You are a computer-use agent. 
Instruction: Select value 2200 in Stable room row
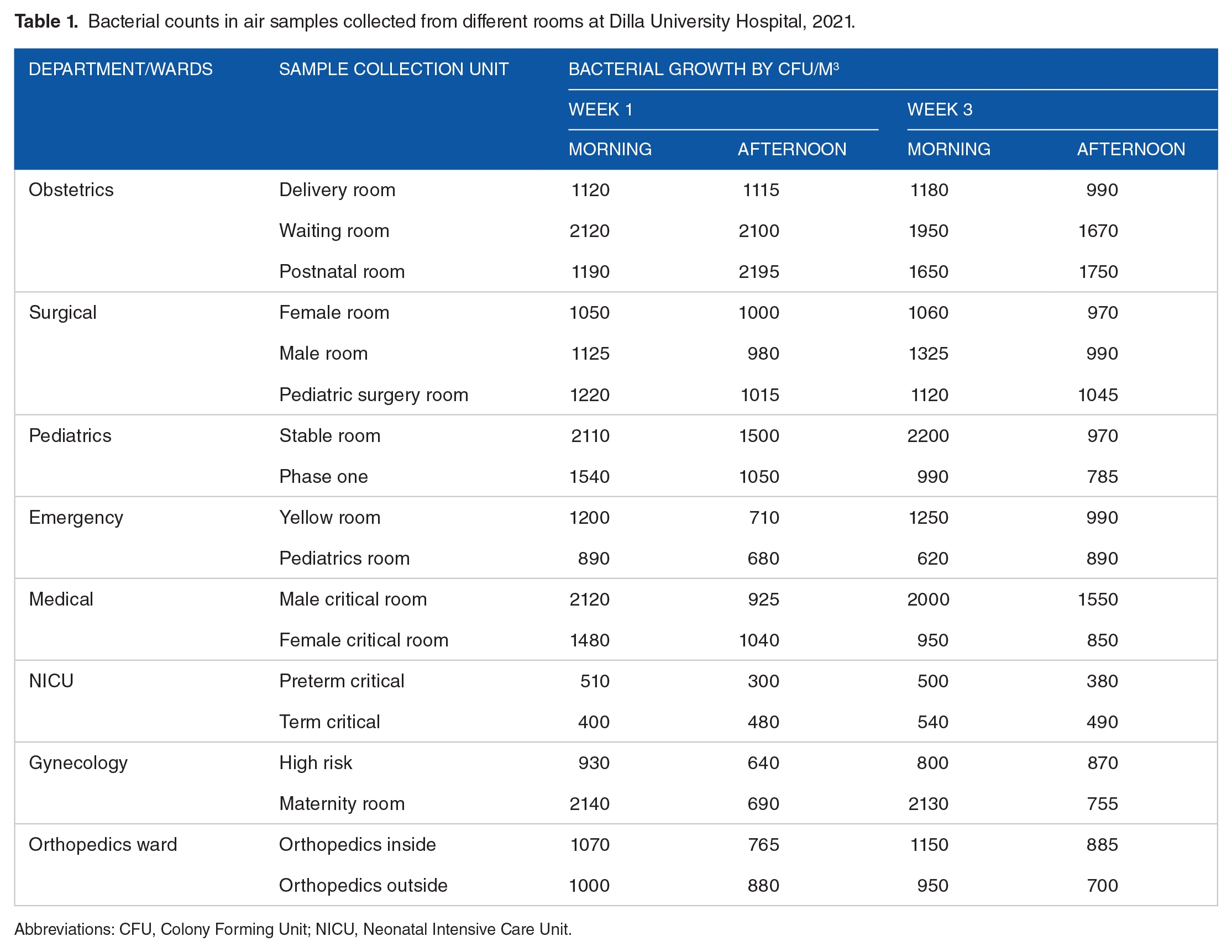[928, 435]
